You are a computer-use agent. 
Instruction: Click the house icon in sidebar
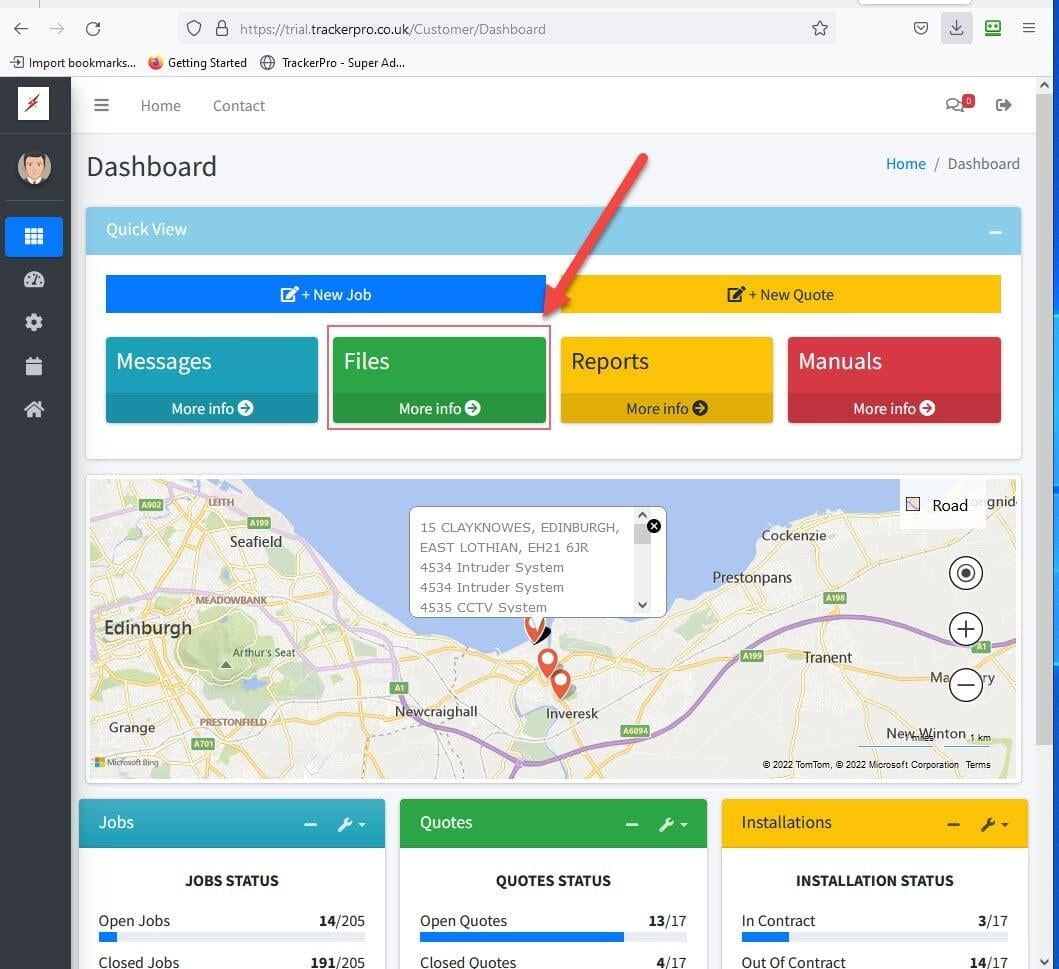(34, 409)
